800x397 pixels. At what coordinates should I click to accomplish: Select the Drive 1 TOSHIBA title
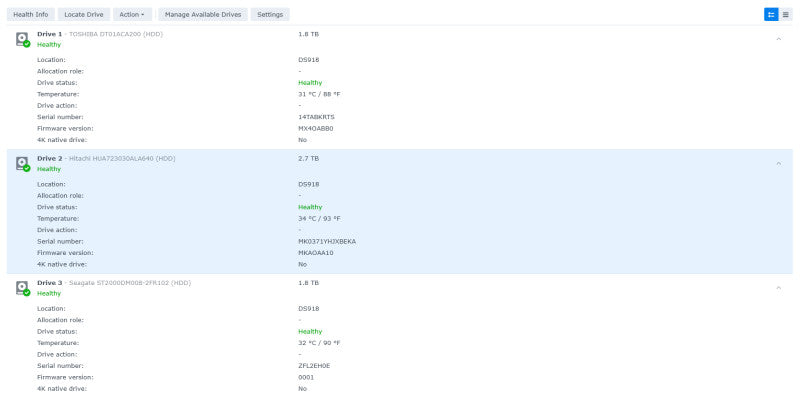[x=100, y=34]
